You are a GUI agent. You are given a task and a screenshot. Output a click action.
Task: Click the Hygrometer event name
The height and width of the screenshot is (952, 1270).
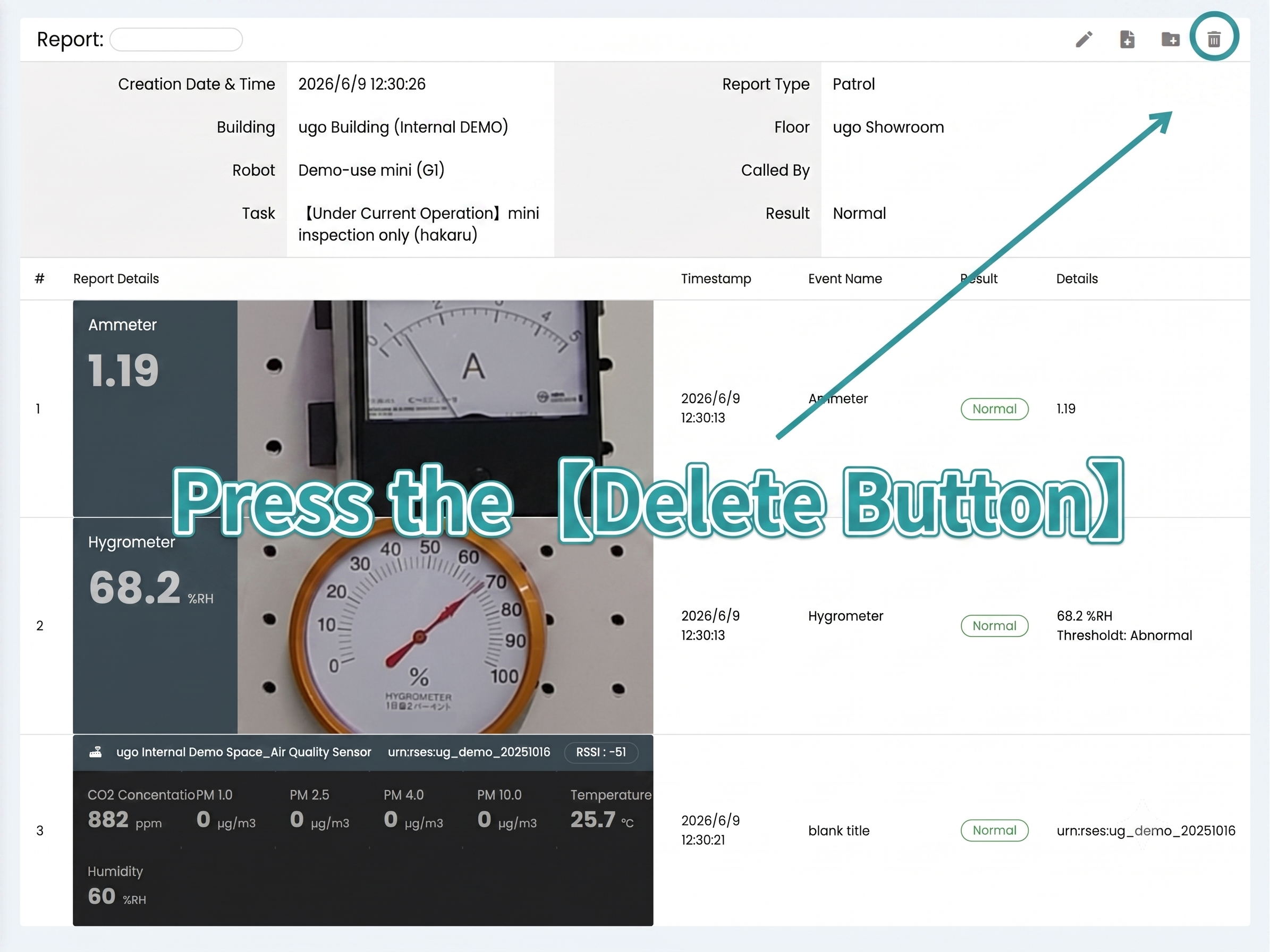846,616
